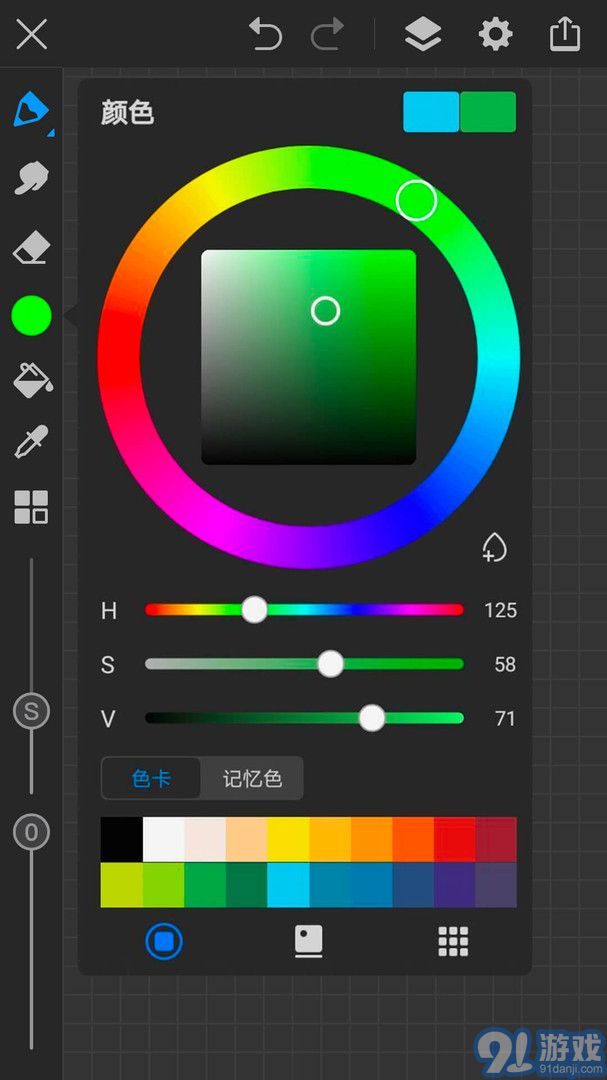Switch to the 色卡 tab
Image resolution: width=607 pixels, height=1080 pixels.
(151, 778)
